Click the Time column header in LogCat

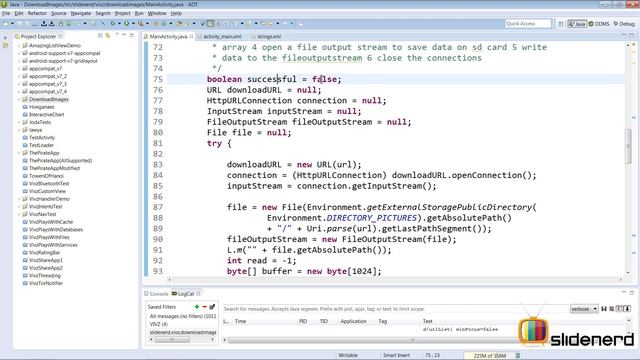[240, 321]
